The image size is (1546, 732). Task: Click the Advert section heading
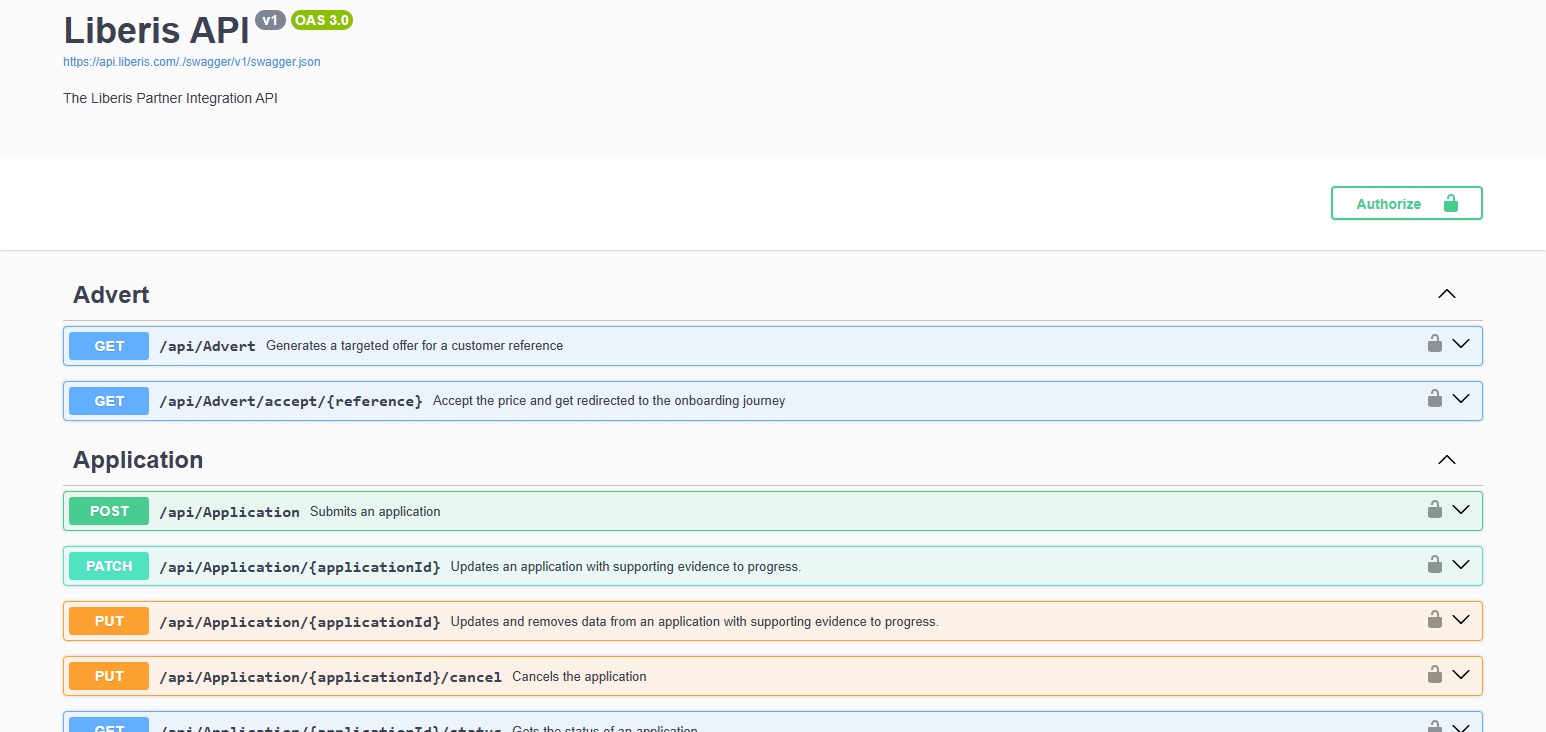111,295
